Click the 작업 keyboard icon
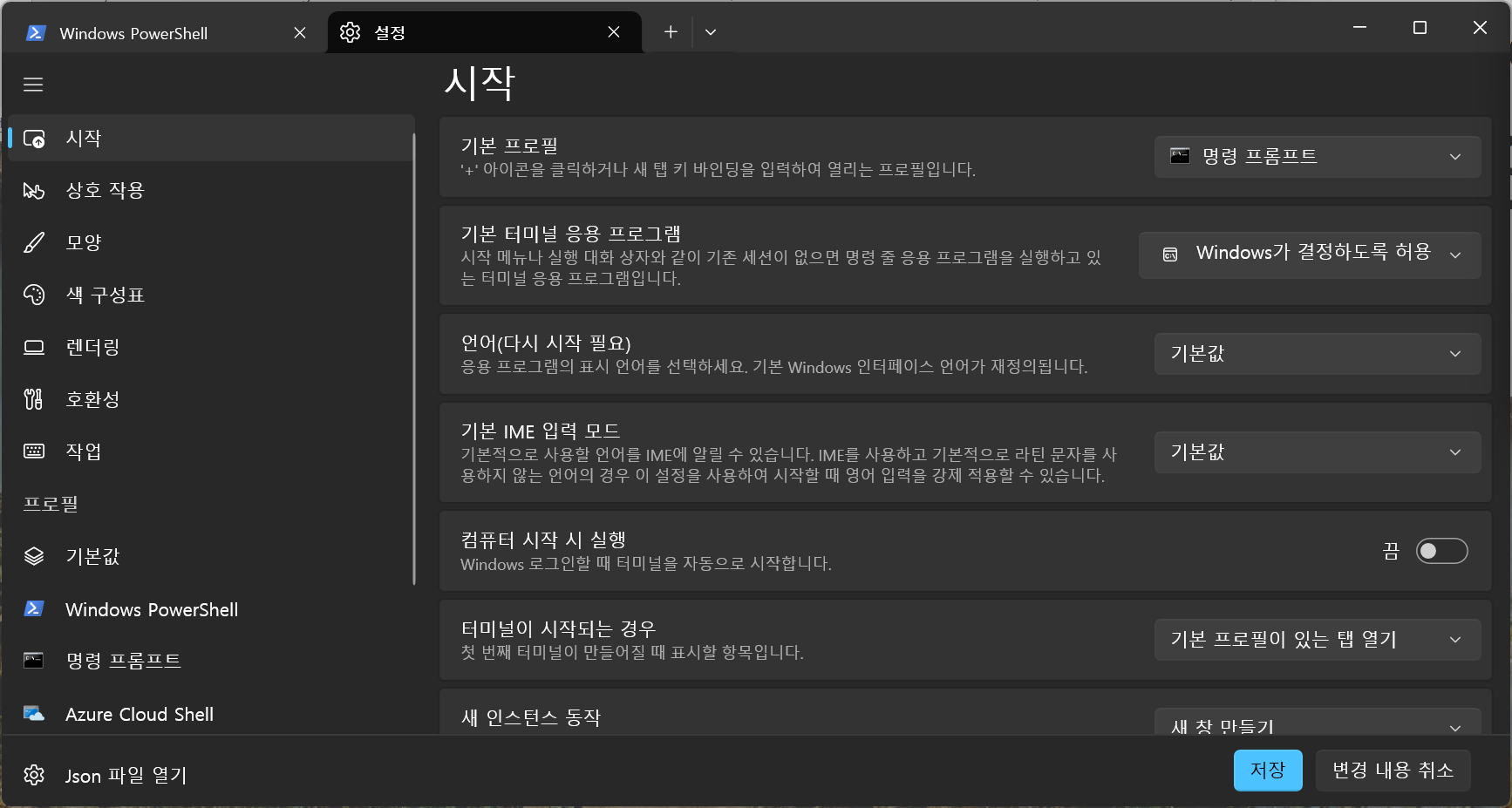 [x=34, y=451]
